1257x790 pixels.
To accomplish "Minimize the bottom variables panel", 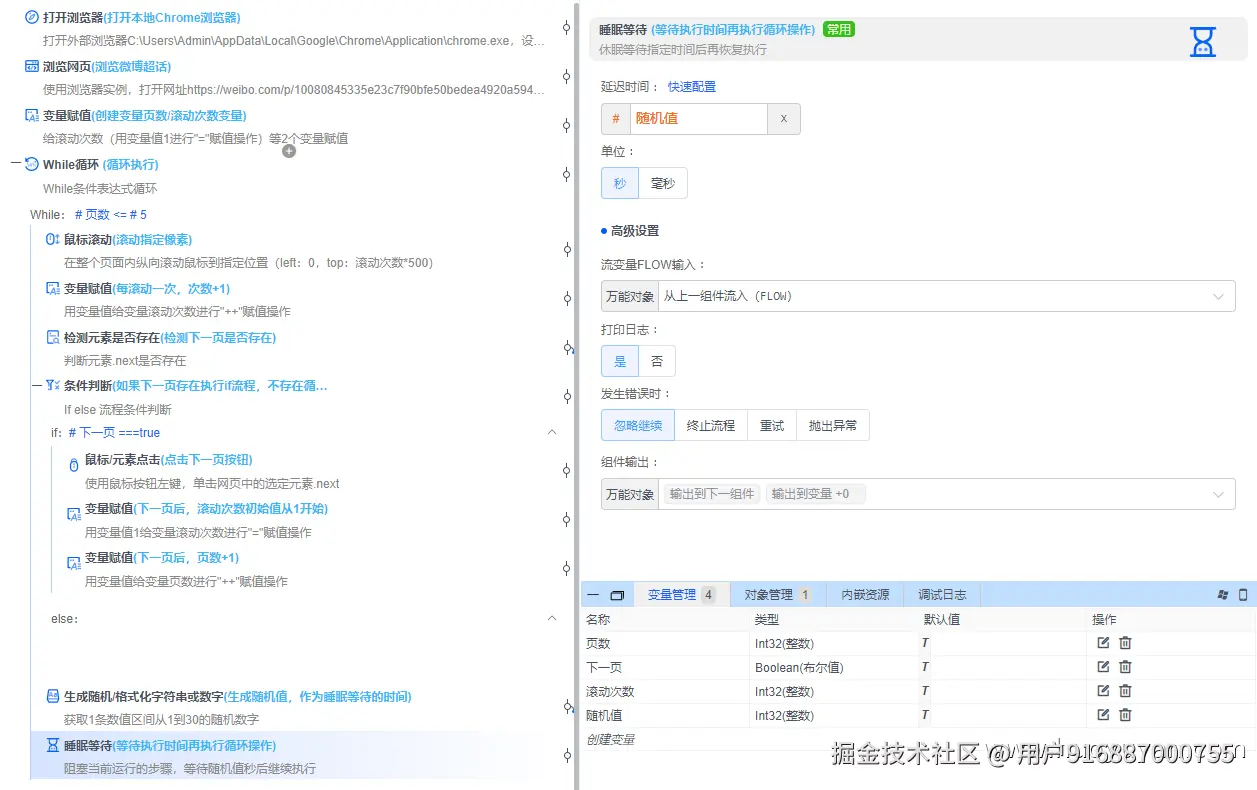I will coord(593,595).
